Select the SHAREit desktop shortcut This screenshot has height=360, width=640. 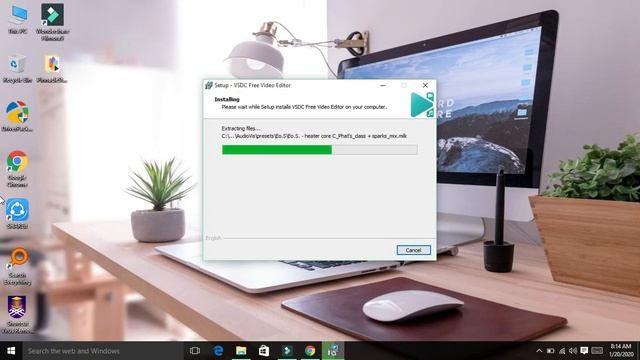click(17, 213)
